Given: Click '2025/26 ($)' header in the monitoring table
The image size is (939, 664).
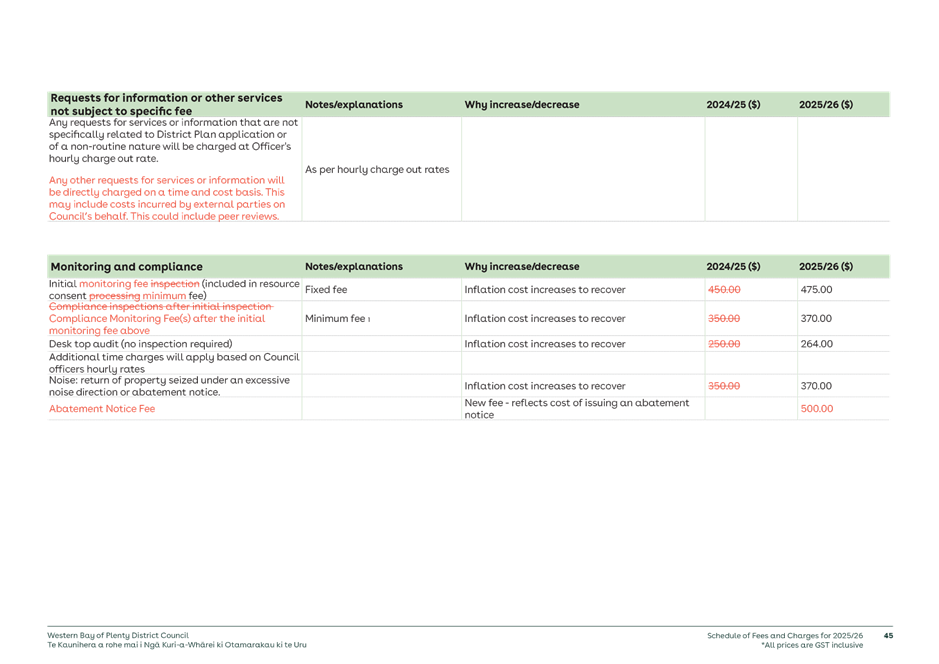Looking at the screenshot, I should pos(826,267).
